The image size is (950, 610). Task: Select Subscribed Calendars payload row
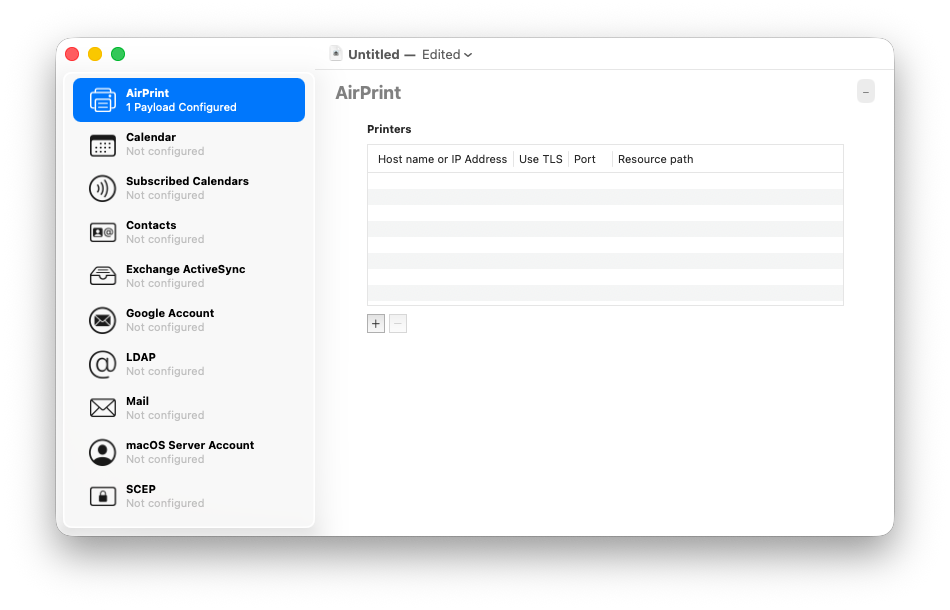pyautogui.click(x=189, y=188)
